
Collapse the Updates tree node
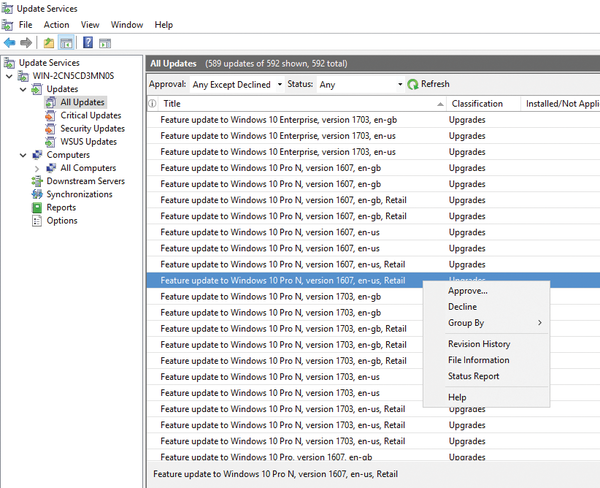(23, 90)
